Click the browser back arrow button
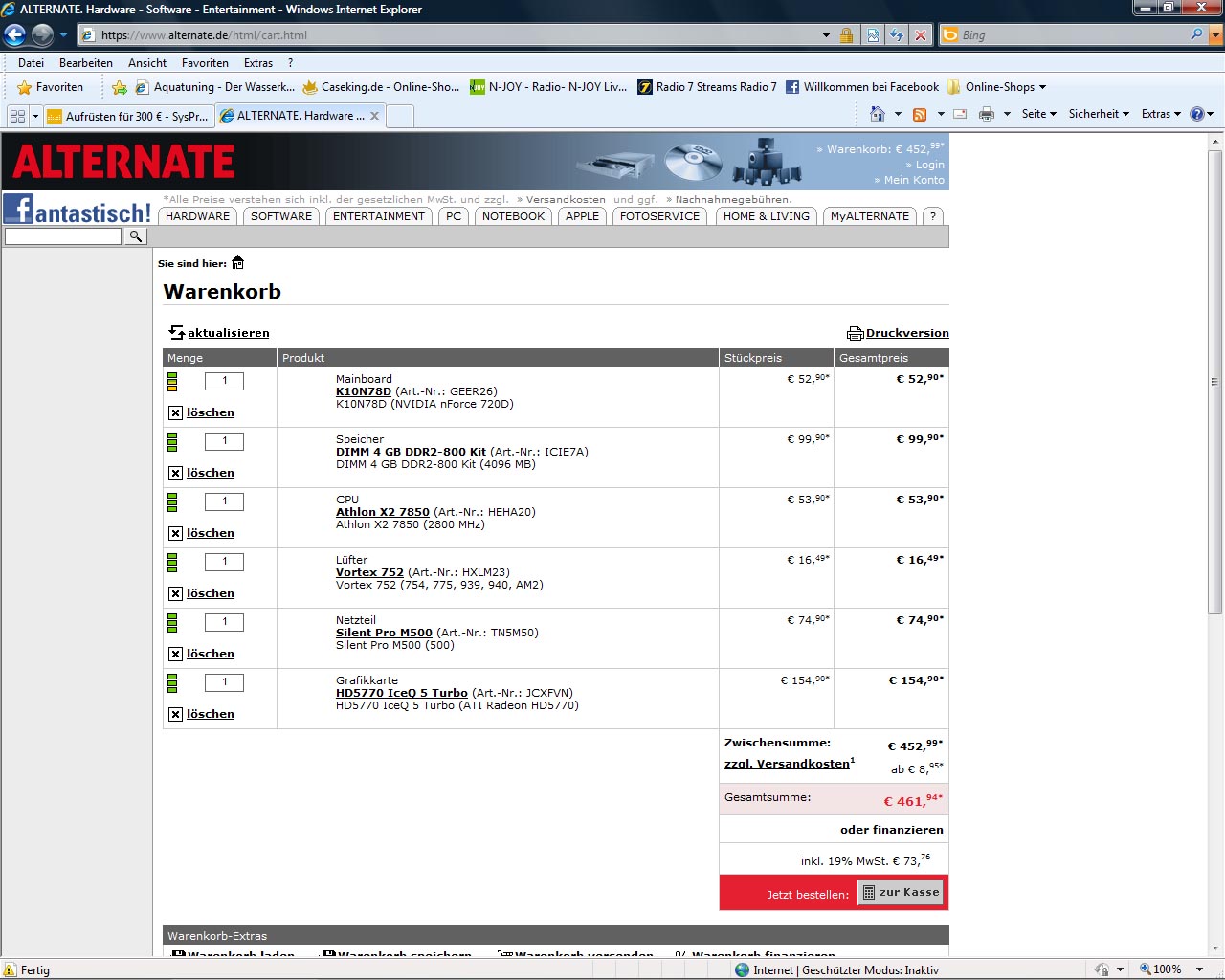The height and width of the screenshot is (980, 1225). [x=15, y=35]
